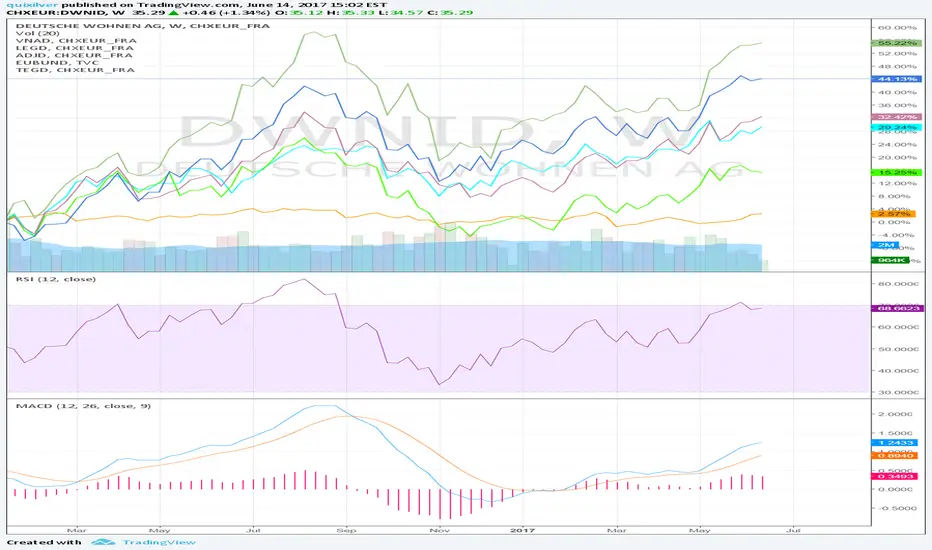Select the TEGD, CHXEUR_FRA legend entry
This screenshot has height=550, width=932.
tap(75, 70)
